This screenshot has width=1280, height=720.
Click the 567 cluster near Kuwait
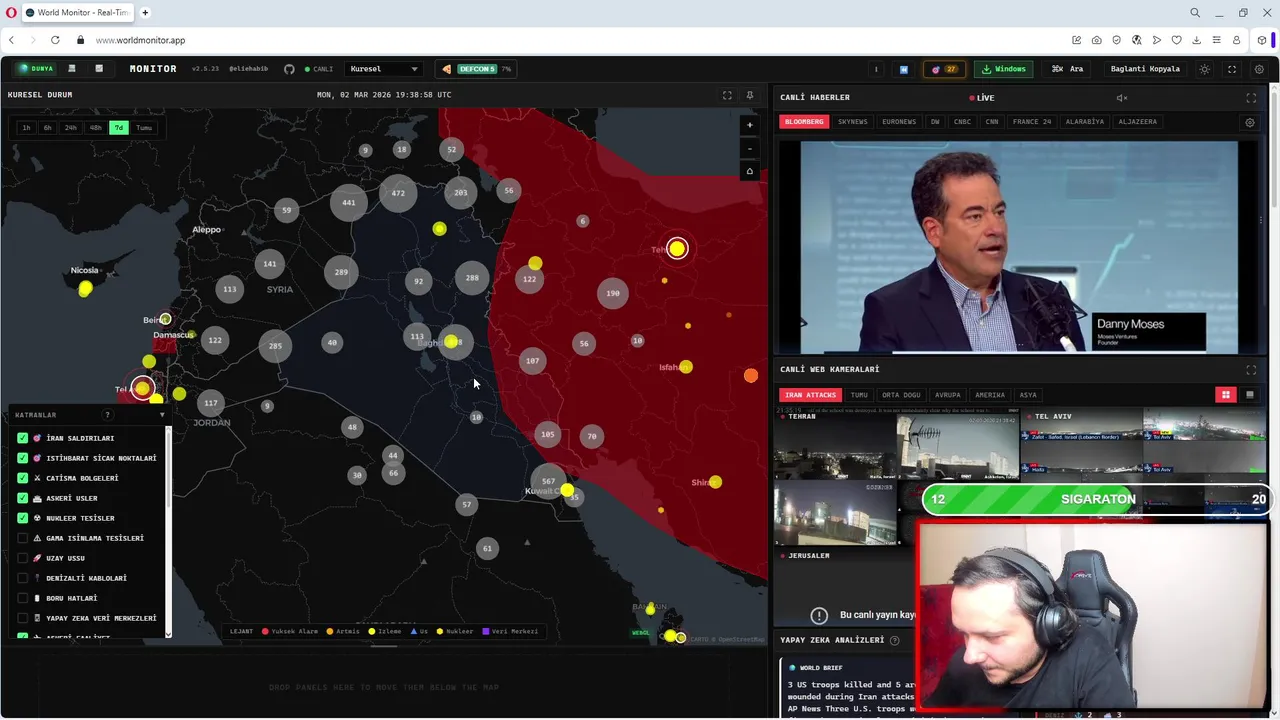point(548,481)
